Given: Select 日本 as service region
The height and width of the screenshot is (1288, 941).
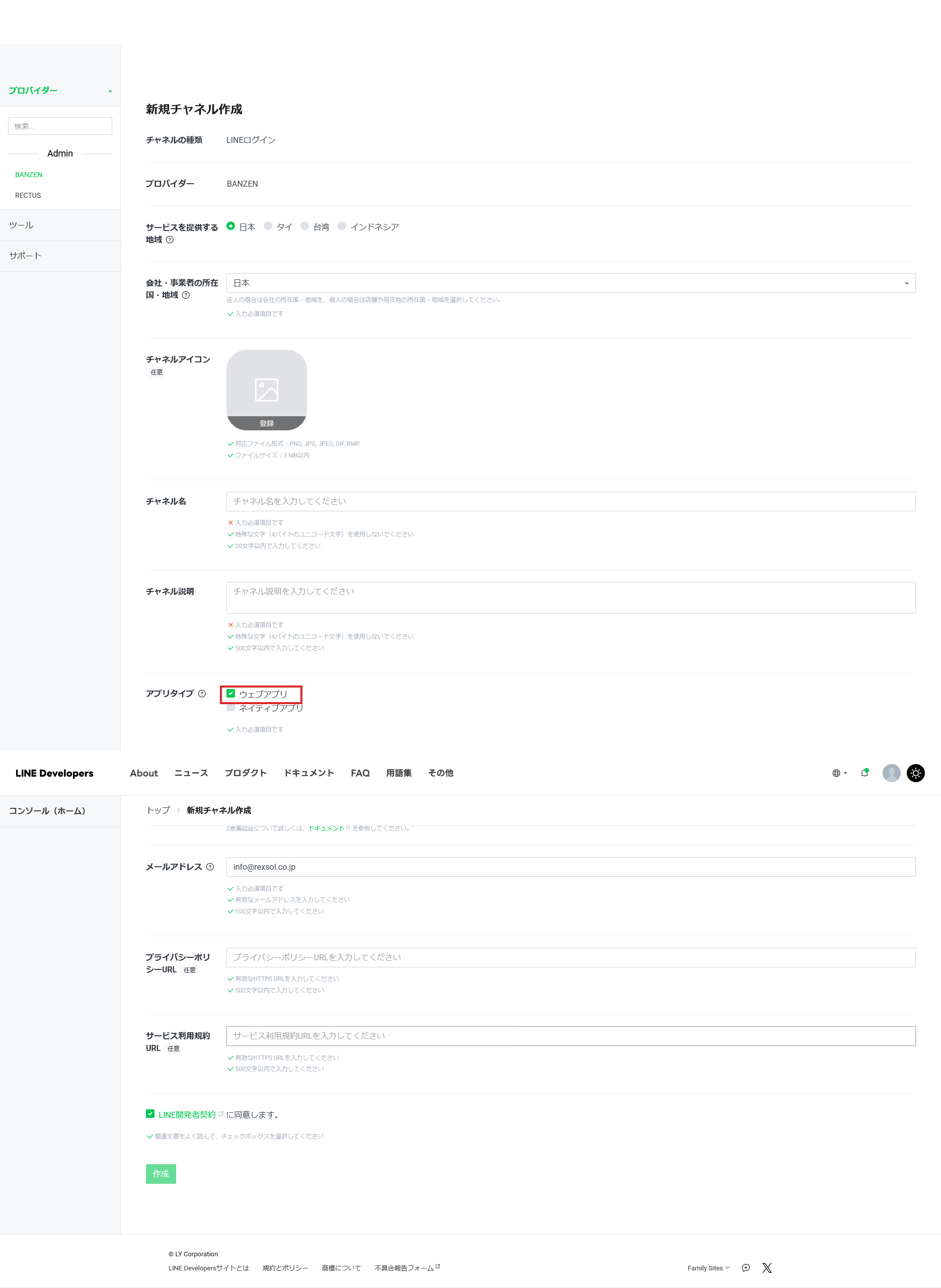Looking at the screenshot, I should (230, 226).
